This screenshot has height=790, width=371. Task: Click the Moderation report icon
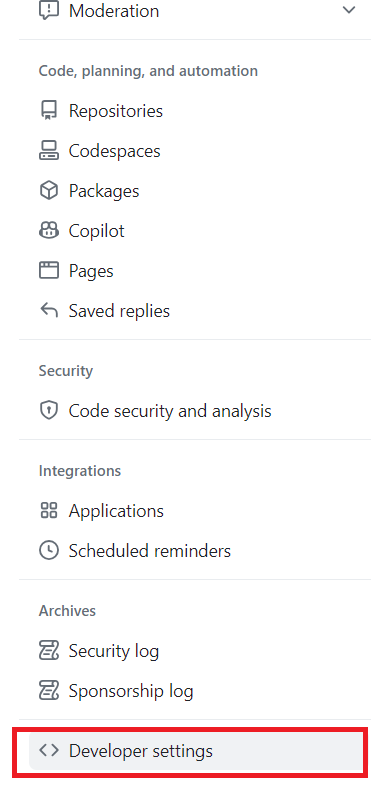point(49,10)
